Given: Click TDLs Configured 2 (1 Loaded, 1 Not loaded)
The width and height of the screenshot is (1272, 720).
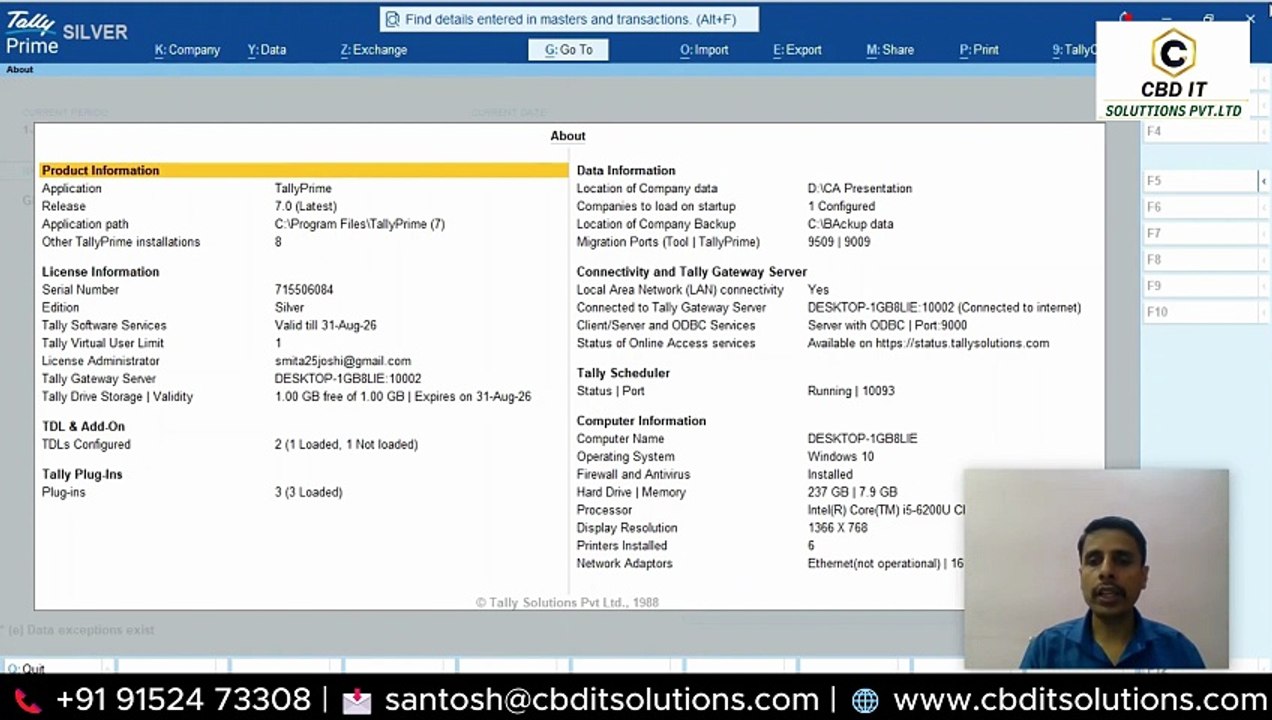Looking at the screenshot, I should point(346,445).
